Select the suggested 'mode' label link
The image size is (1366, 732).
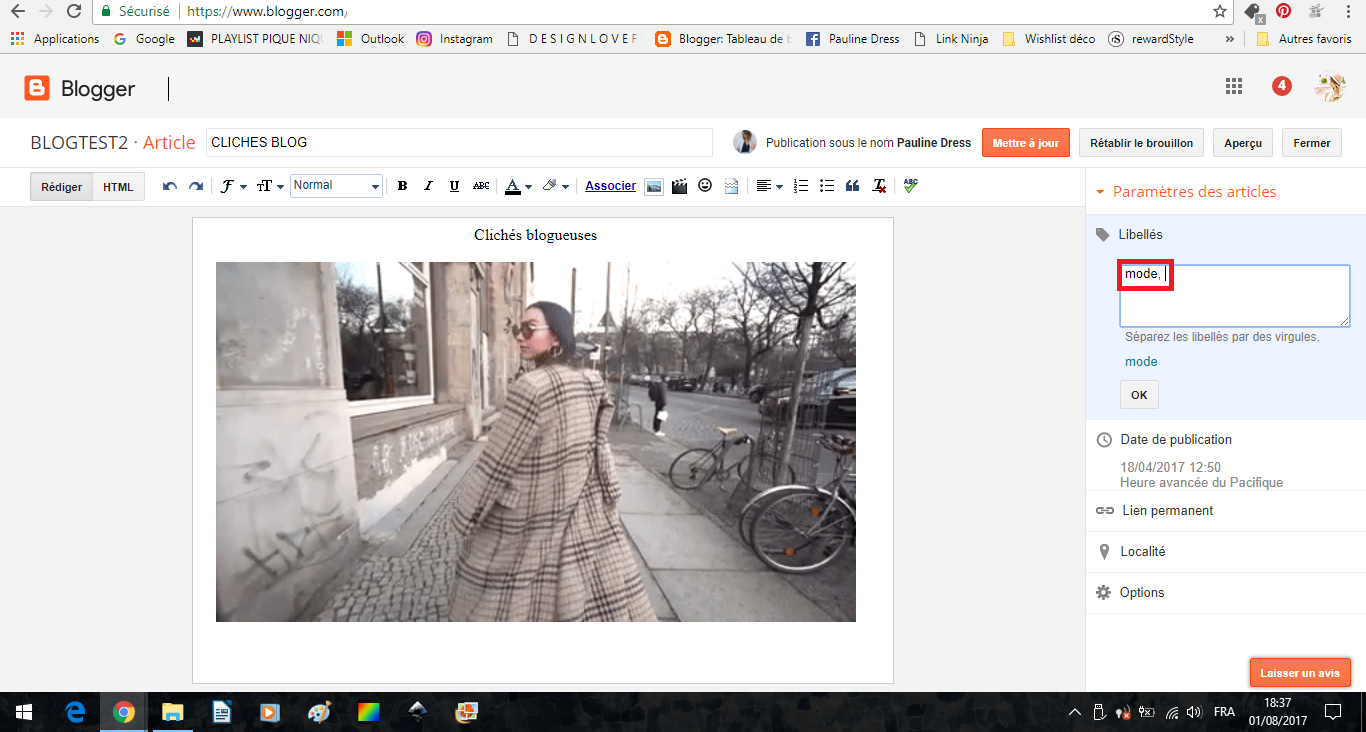click(x=1141, y=362)
